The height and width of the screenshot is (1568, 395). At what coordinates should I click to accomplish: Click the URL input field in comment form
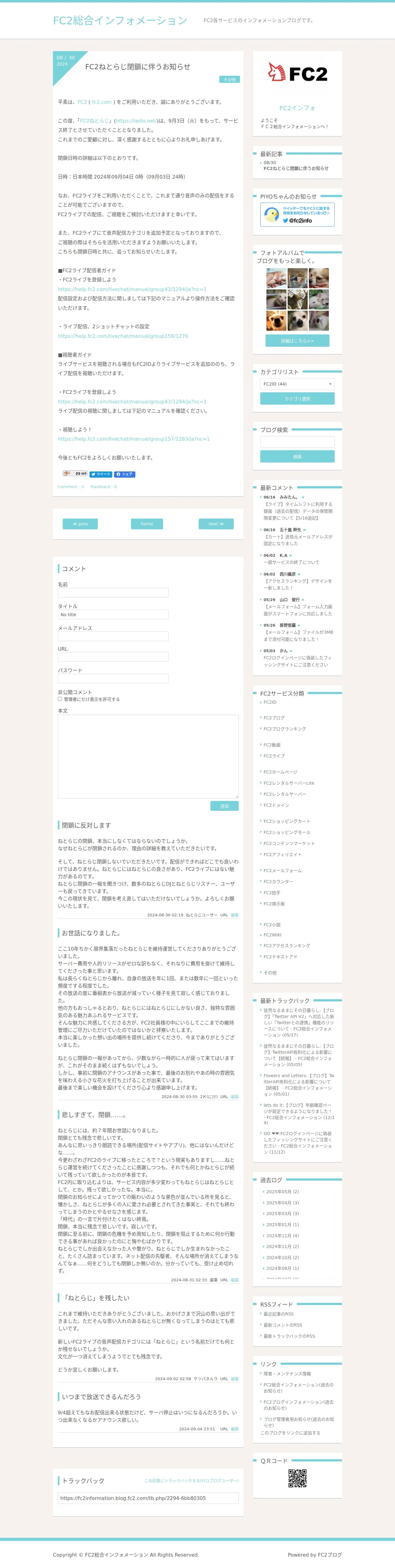click(x=113, y=657)
